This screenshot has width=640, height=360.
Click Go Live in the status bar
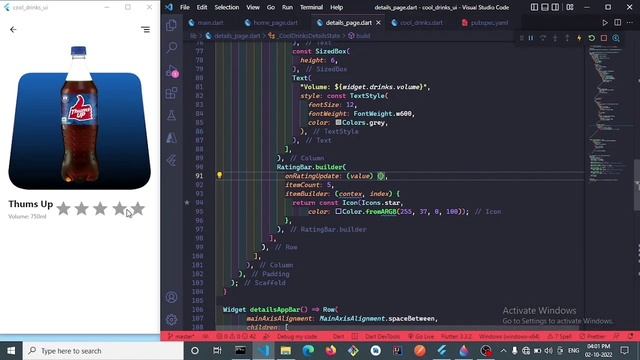point(421,336)
